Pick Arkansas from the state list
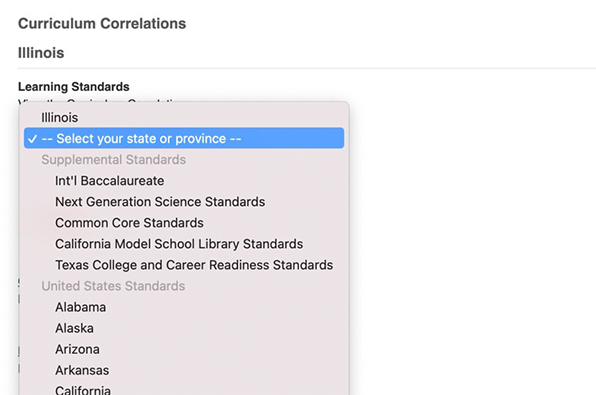The image size is (596, 395). coord(184,370)
